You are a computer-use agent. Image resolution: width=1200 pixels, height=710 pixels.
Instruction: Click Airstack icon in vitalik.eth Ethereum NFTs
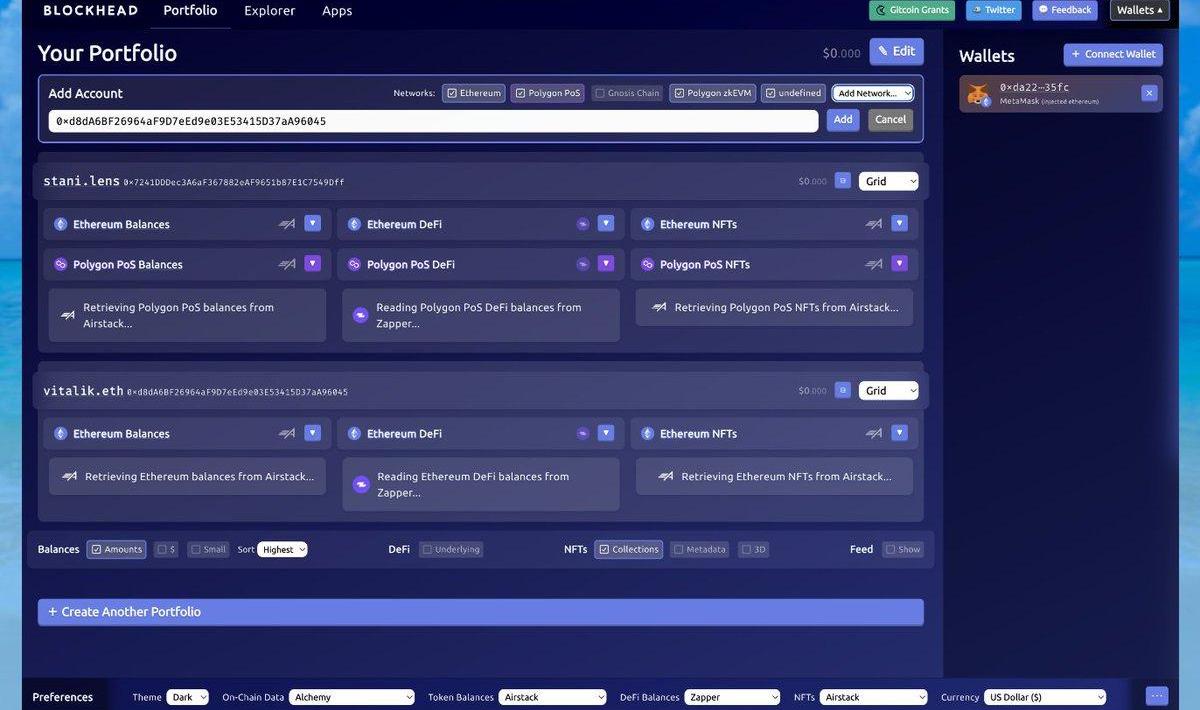click(x=874, y=434)
